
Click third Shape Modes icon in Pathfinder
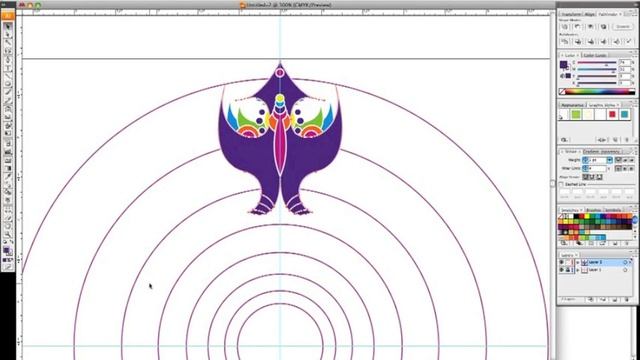click(x=590, y=27)
